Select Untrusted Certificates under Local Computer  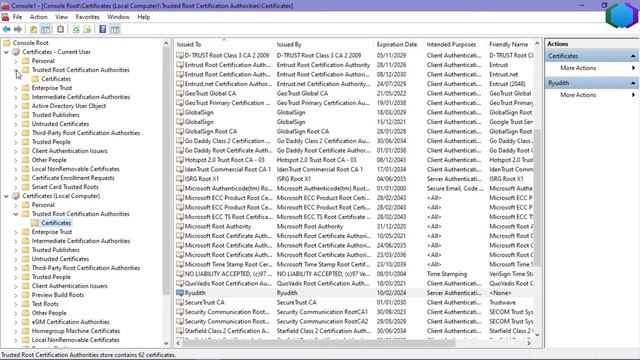[x=60, y=259]
